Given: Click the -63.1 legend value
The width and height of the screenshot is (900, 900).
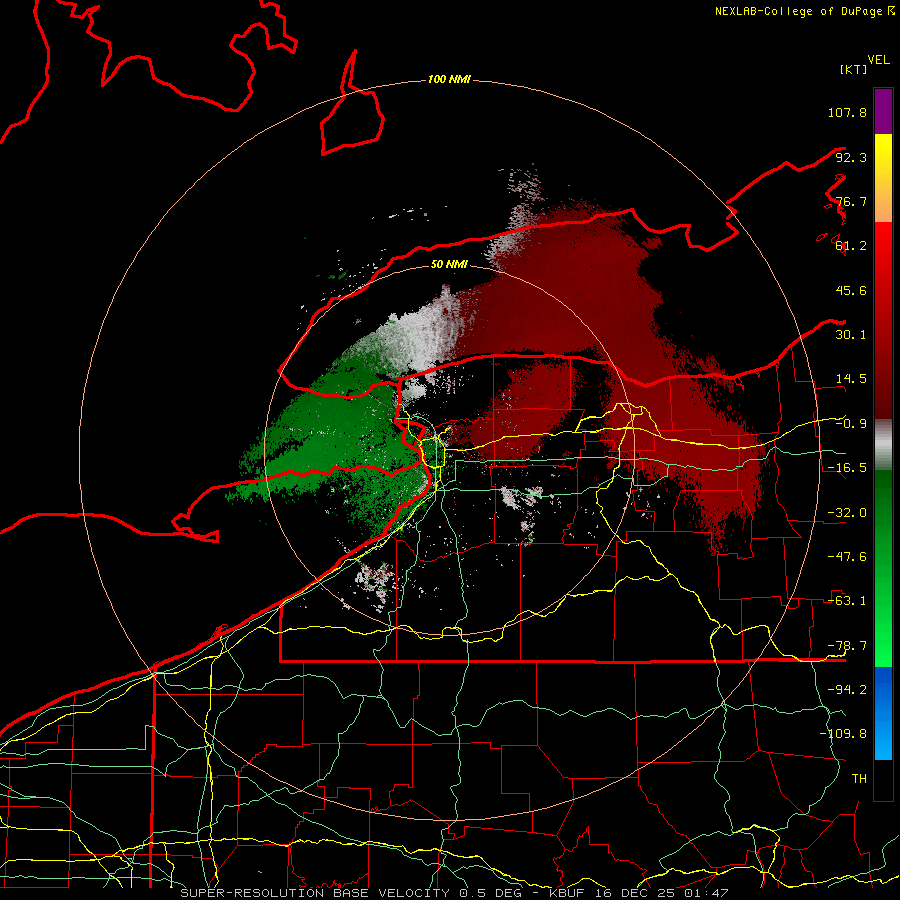Looking at the screenshot, I should pos(847,601).
